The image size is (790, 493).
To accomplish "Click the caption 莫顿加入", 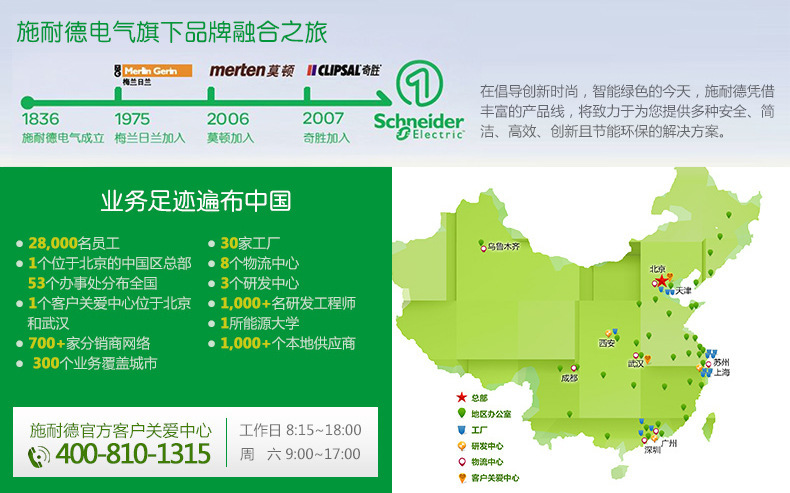I will point(231,138).
